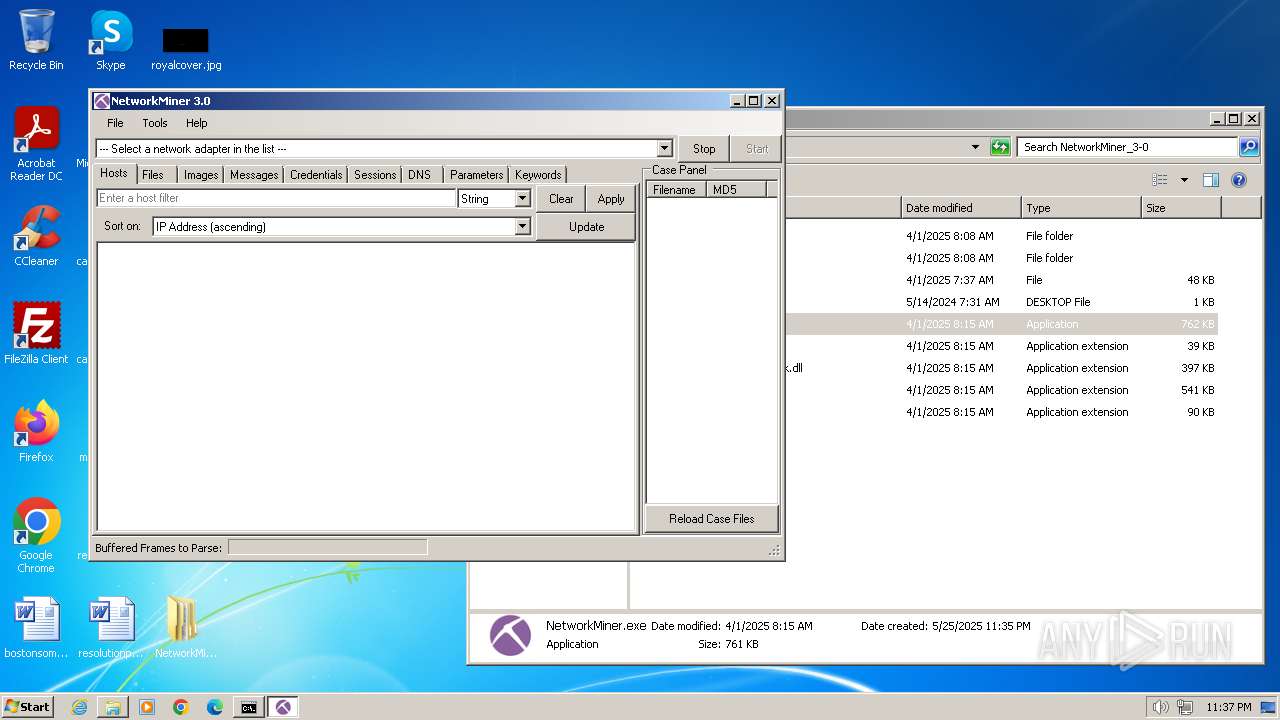
Task: Switch to the Files tab
Action: pos(153,174)
